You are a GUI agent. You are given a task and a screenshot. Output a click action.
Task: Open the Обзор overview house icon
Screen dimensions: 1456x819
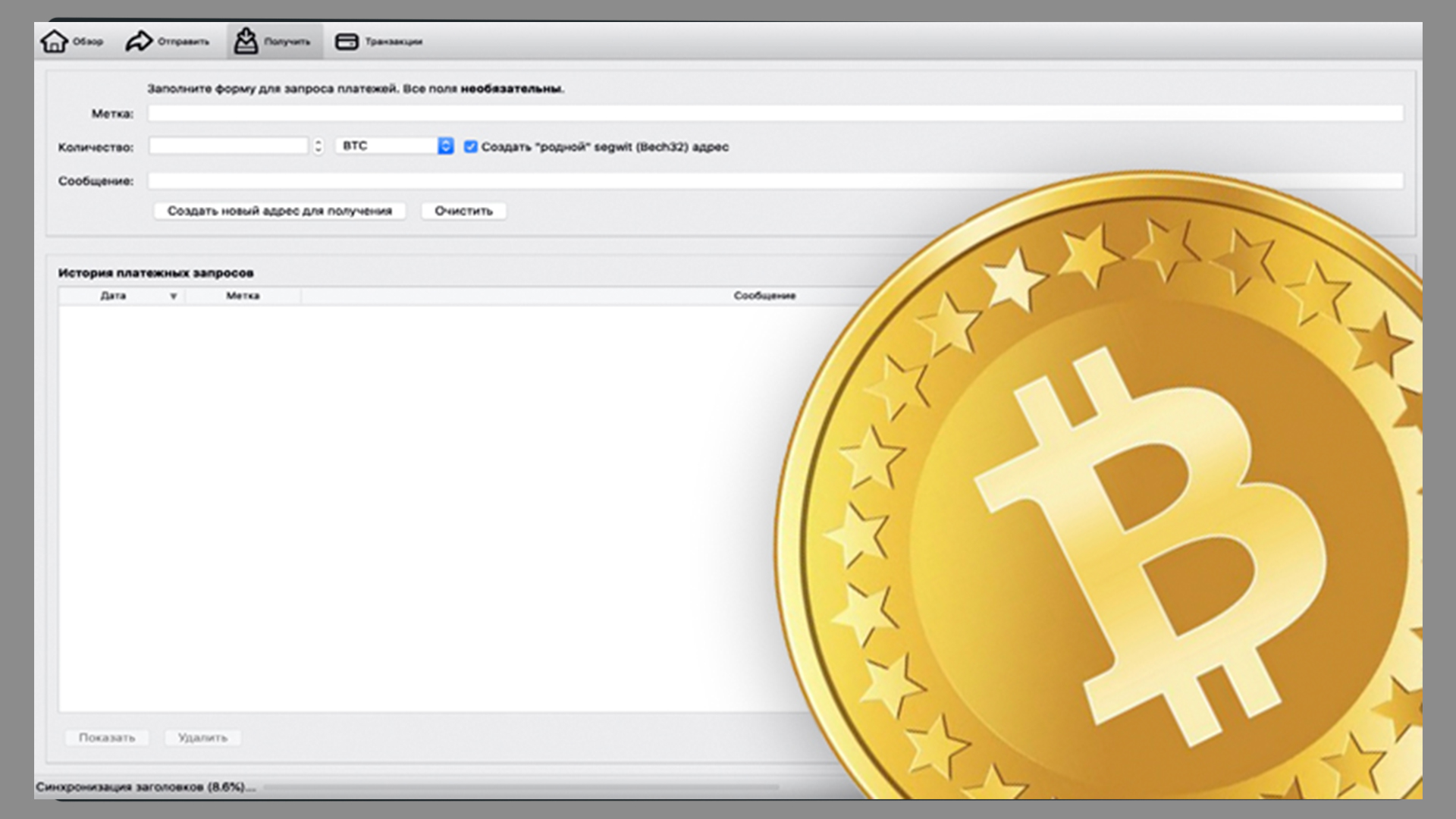point(54,41)
